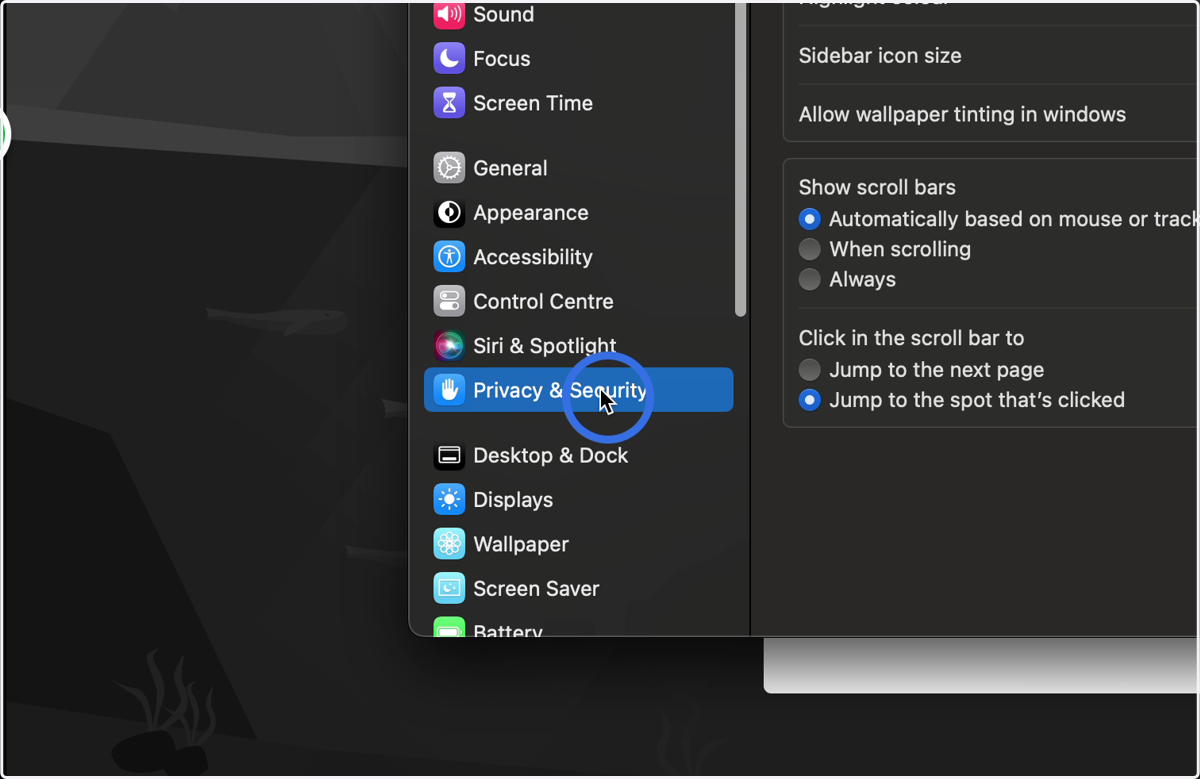Click the Screen Time hourglass icon

[449, 103]
